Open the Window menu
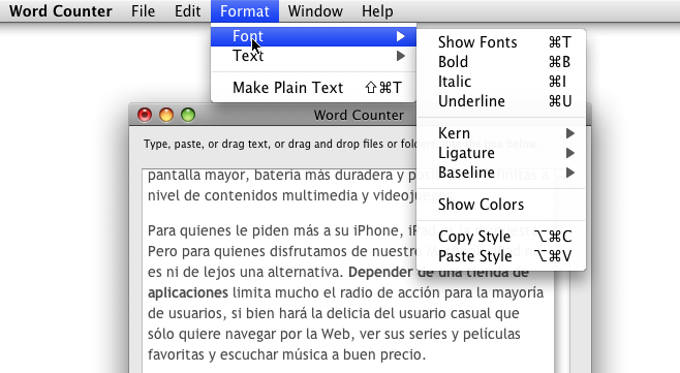680x373 pixels. [x=315, y=11]
